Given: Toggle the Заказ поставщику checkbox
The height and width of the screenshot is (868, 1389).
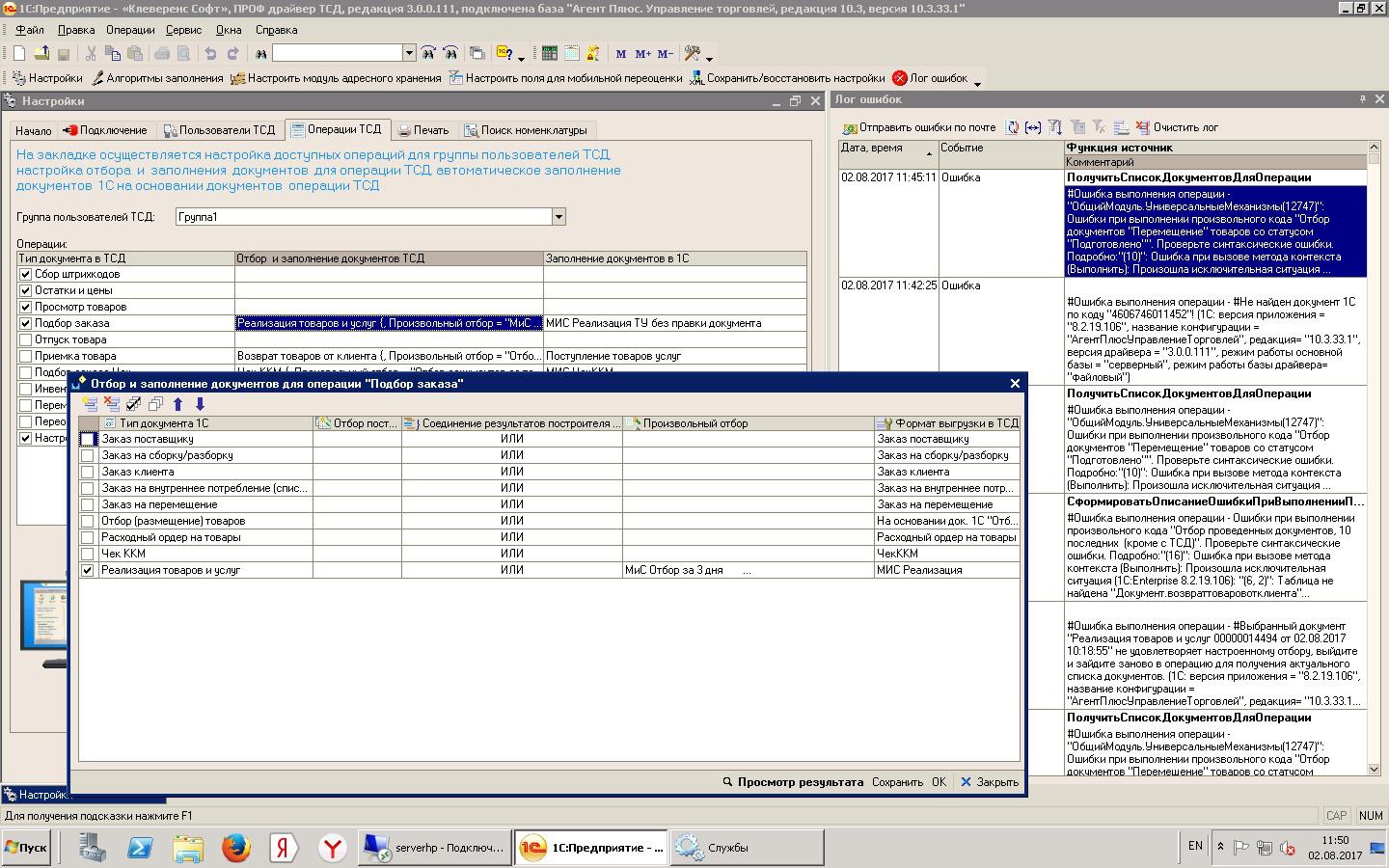Looking at the screenshot, I should coord(88,439).
